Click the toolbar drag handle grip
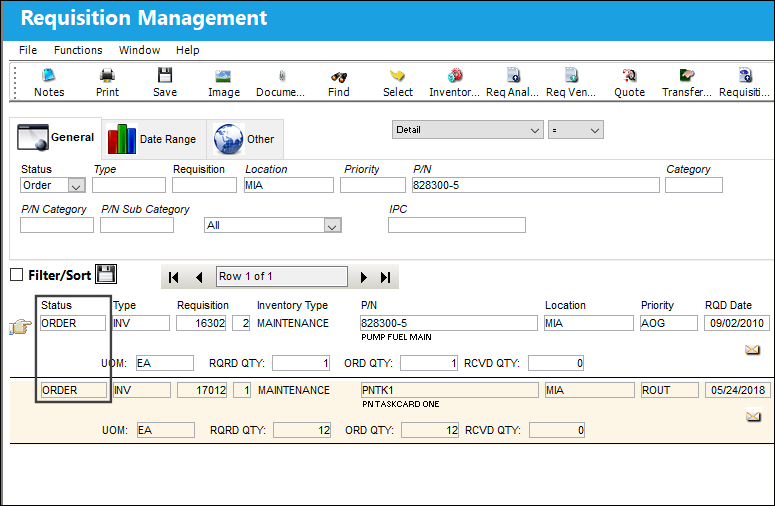775x506 pixels. click(15, 82)
